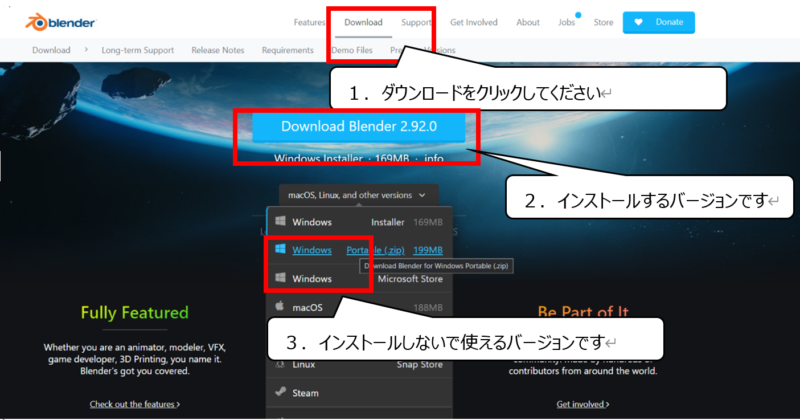Screen dimensions: 800x420
Task: Click the Linux icon beside Snap Store
Action: coord(280,364)
